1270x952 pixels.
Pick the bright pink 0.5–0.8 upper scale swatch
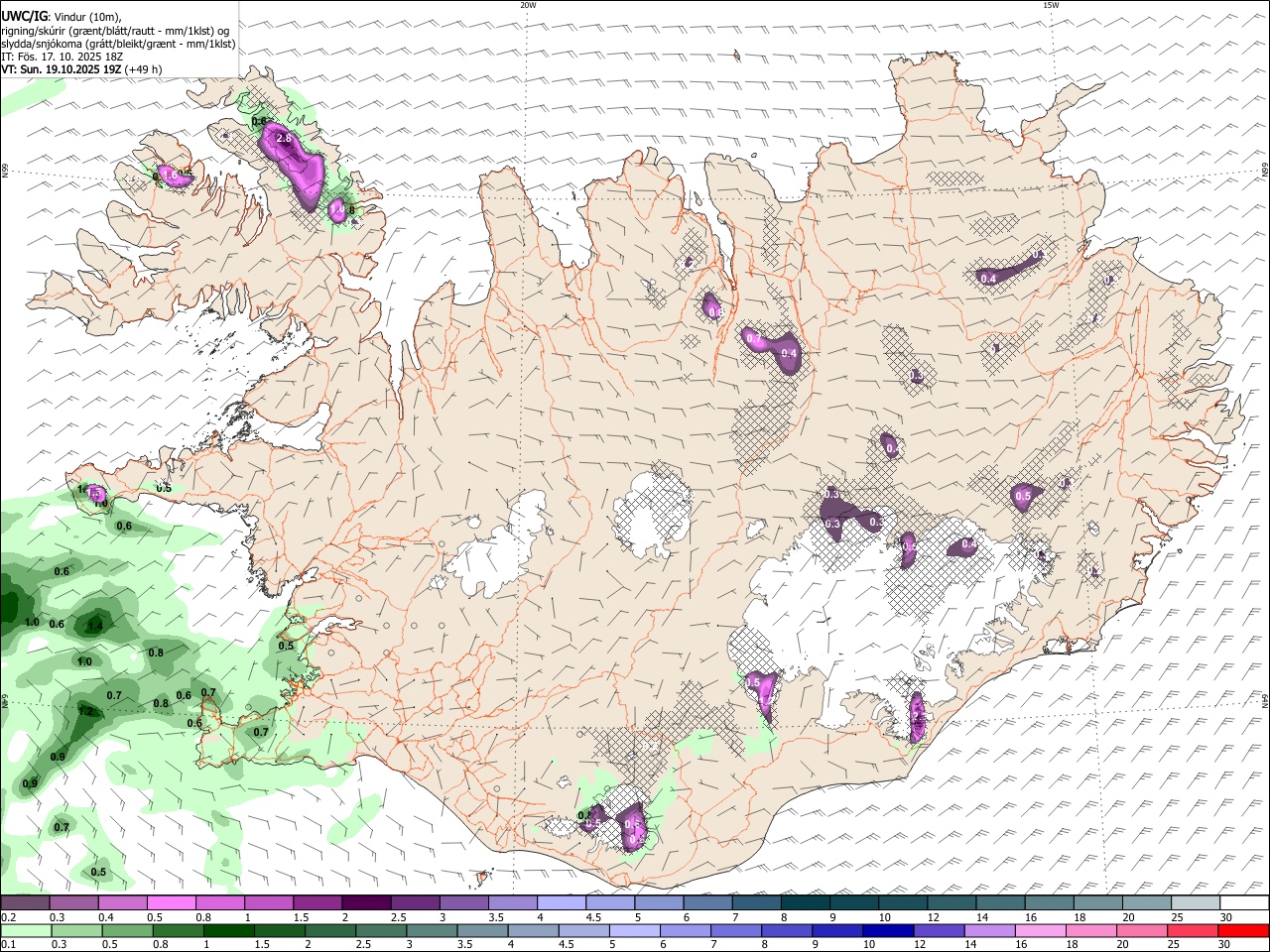coord(171,902)
